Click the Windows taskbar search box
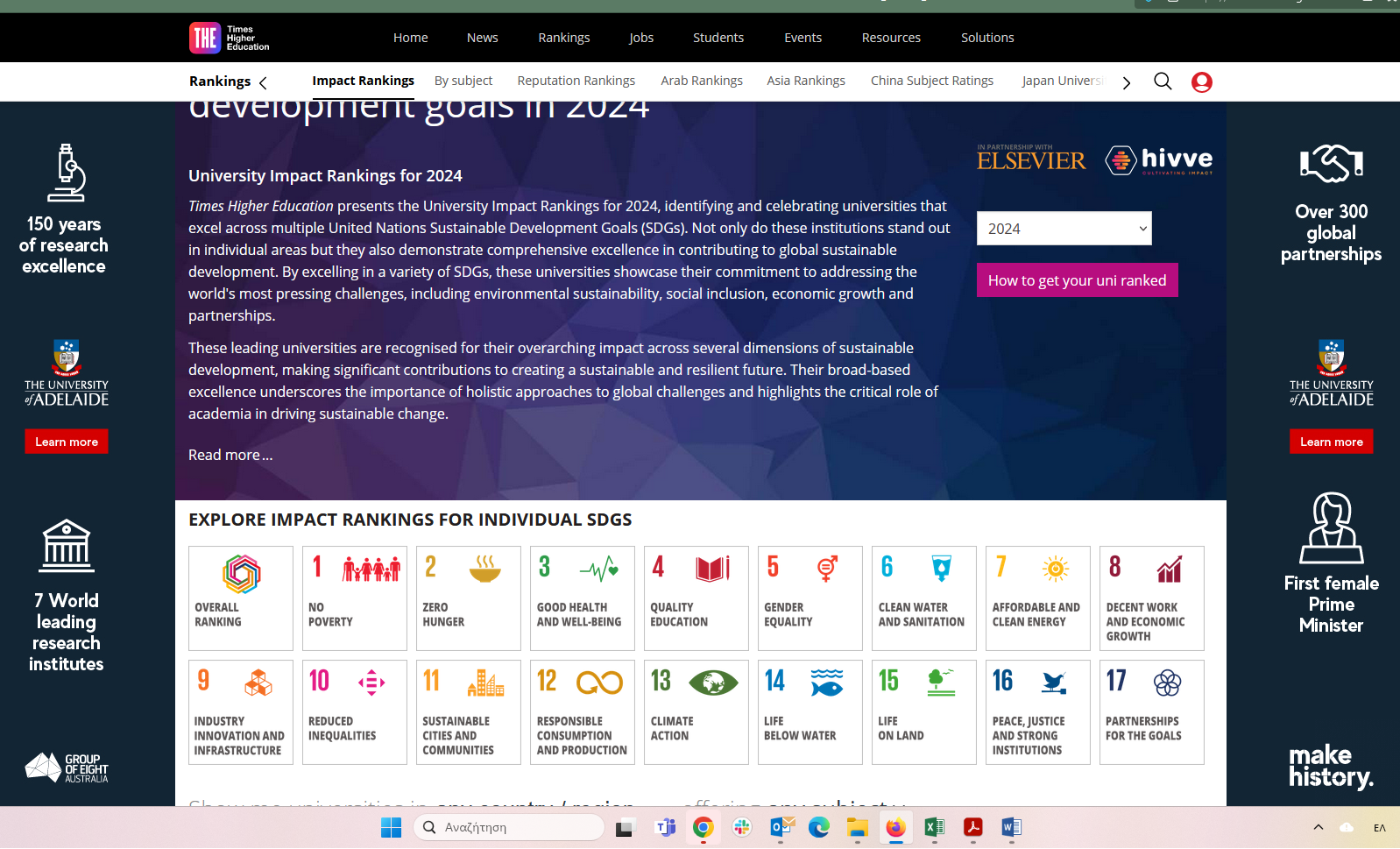The image size is (1400, 849). tap(508, 827)
